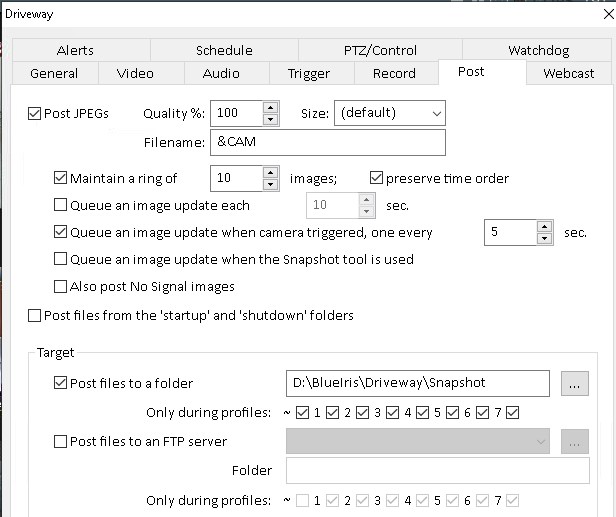Decrease the ring of images count
The width and height of the screenshot is (616, 517).
[271, 184]
